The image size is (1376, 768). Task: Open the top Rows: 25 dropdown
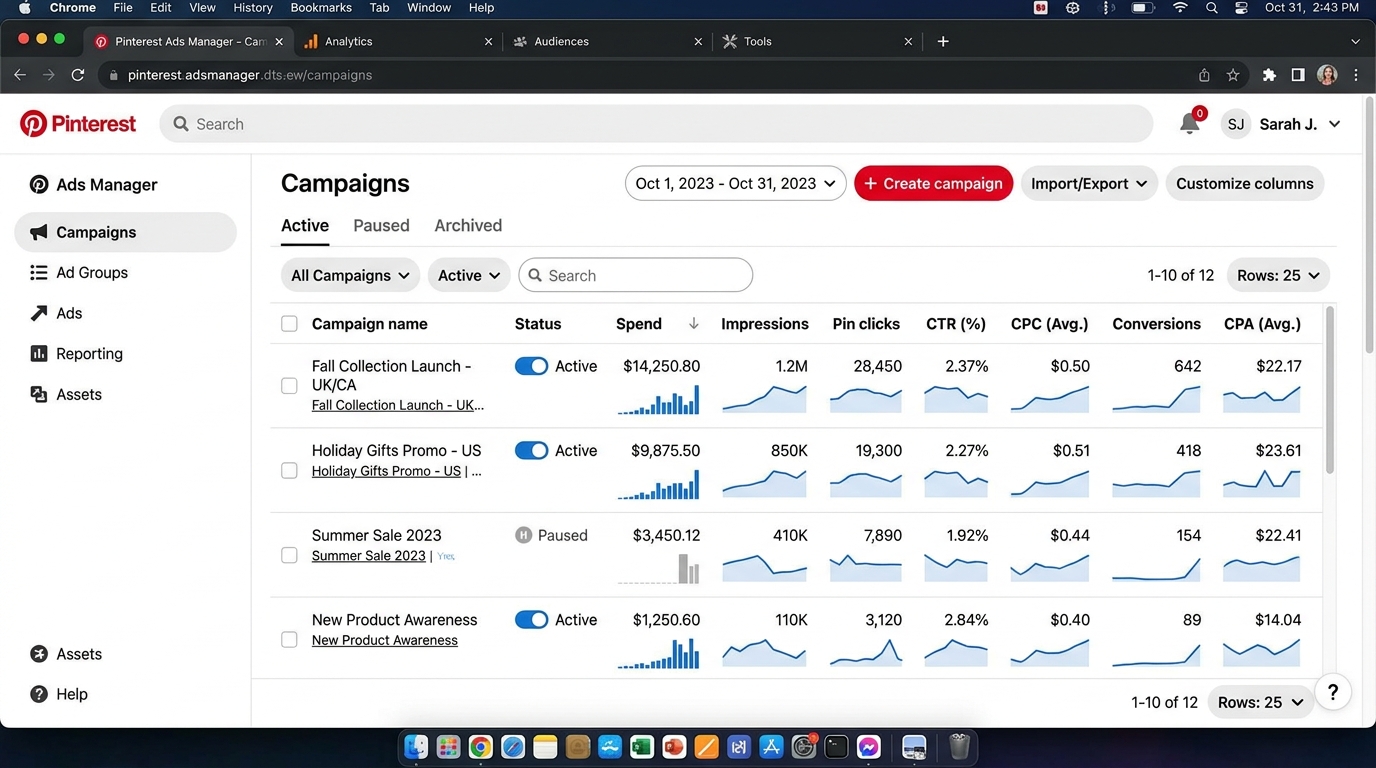[1278, 275]
